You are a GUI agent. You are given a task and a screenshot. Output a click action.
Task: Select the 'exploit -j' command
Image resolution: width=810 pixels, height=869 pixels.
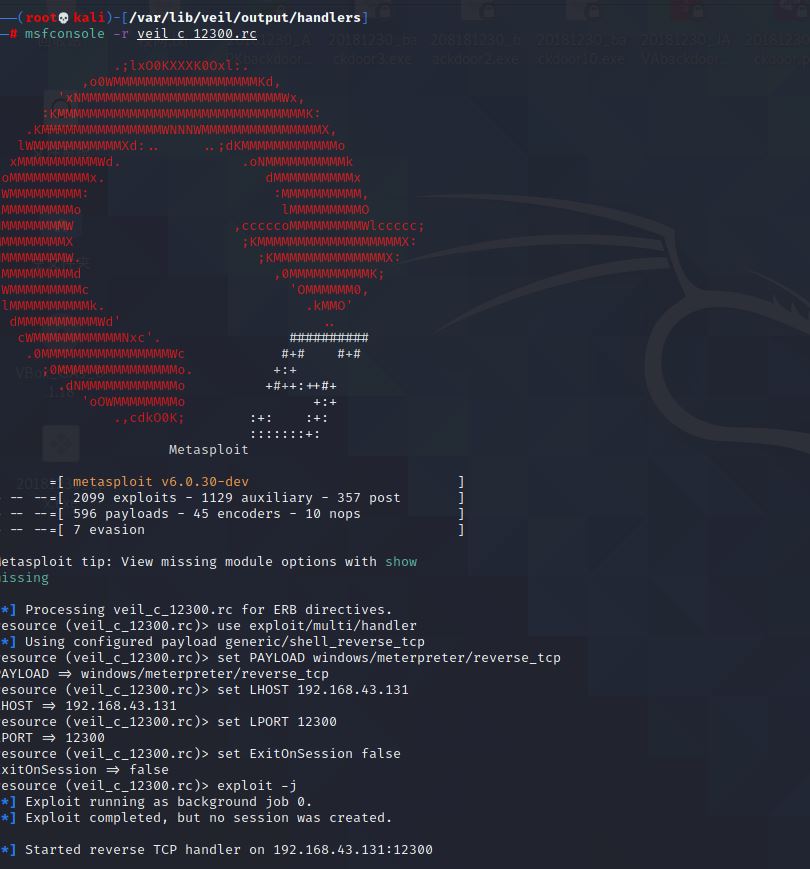[257, 786]
